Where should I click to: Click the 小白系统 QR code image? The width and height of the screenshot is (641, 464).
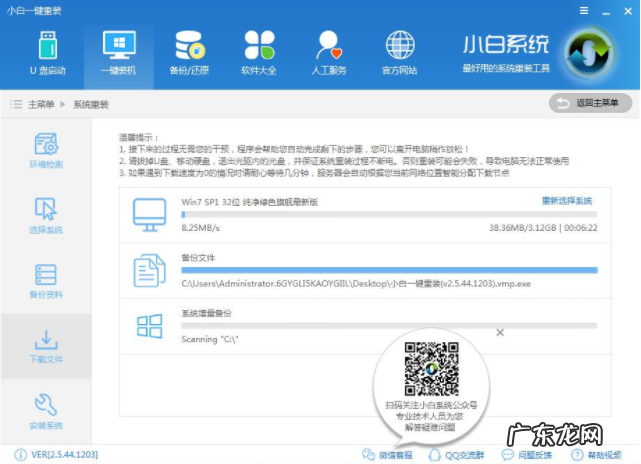431,369
